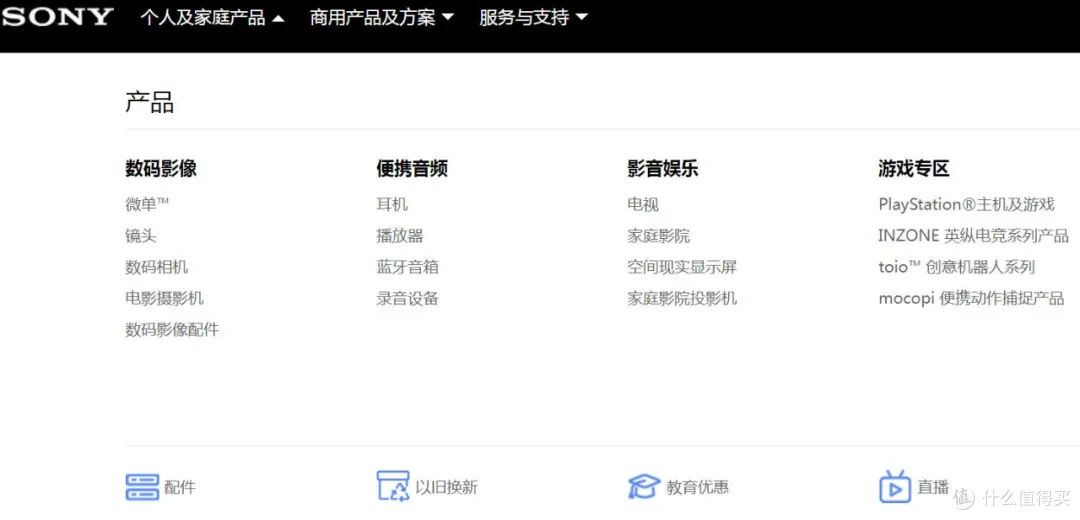Click the 配件 text label

(180, 488)
